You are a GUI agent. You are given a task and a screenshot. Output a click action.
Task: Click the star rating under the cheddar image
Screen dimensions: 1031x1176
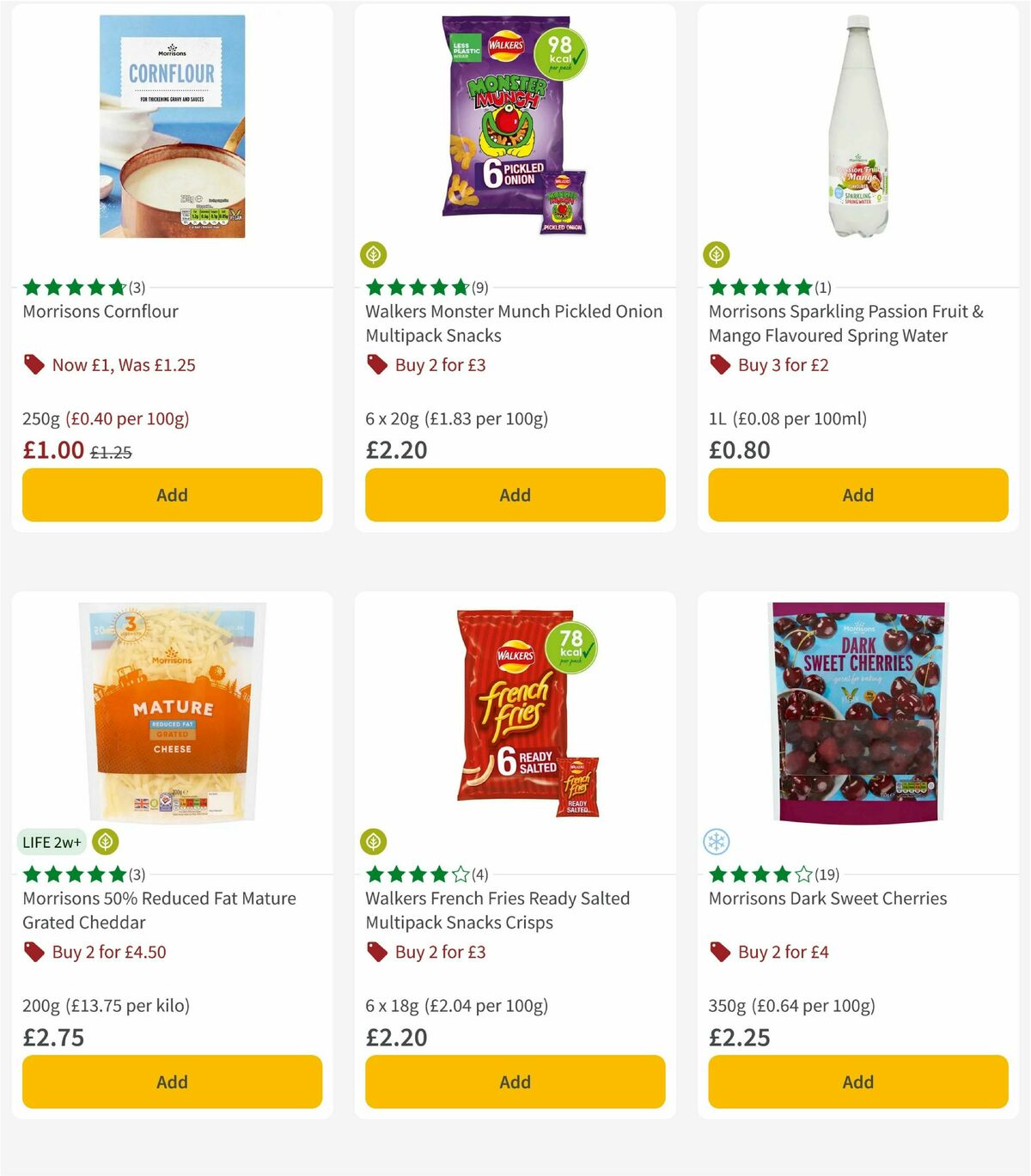(73, 874)
